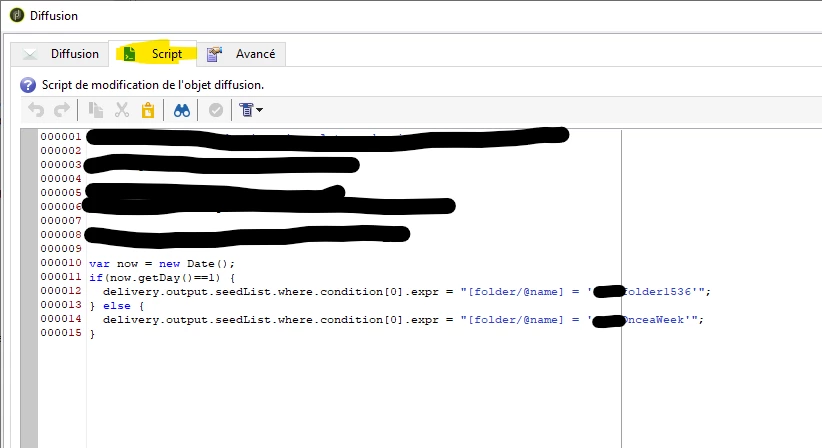Click the check syntax checkmark icon
822x448 pixels.
coord(215,110)
